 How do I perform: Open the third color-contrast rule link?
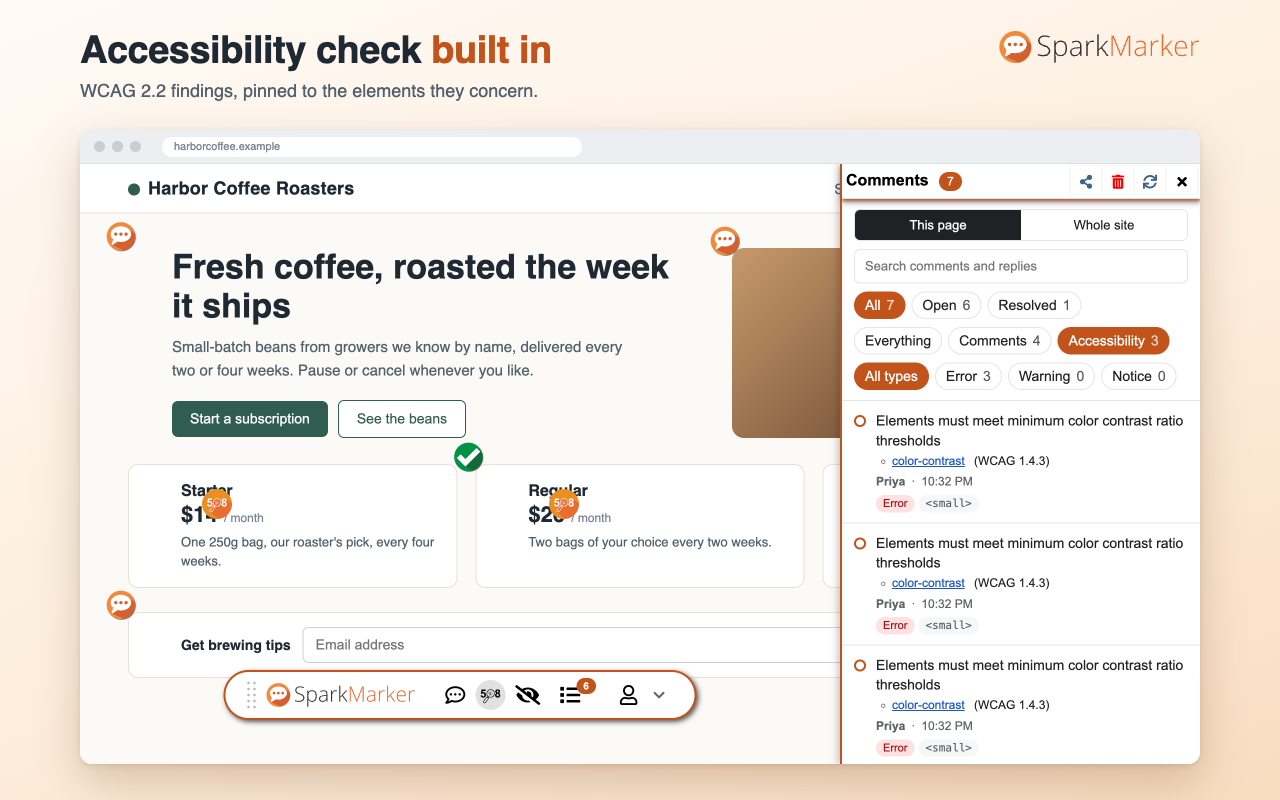pos(928,705)
